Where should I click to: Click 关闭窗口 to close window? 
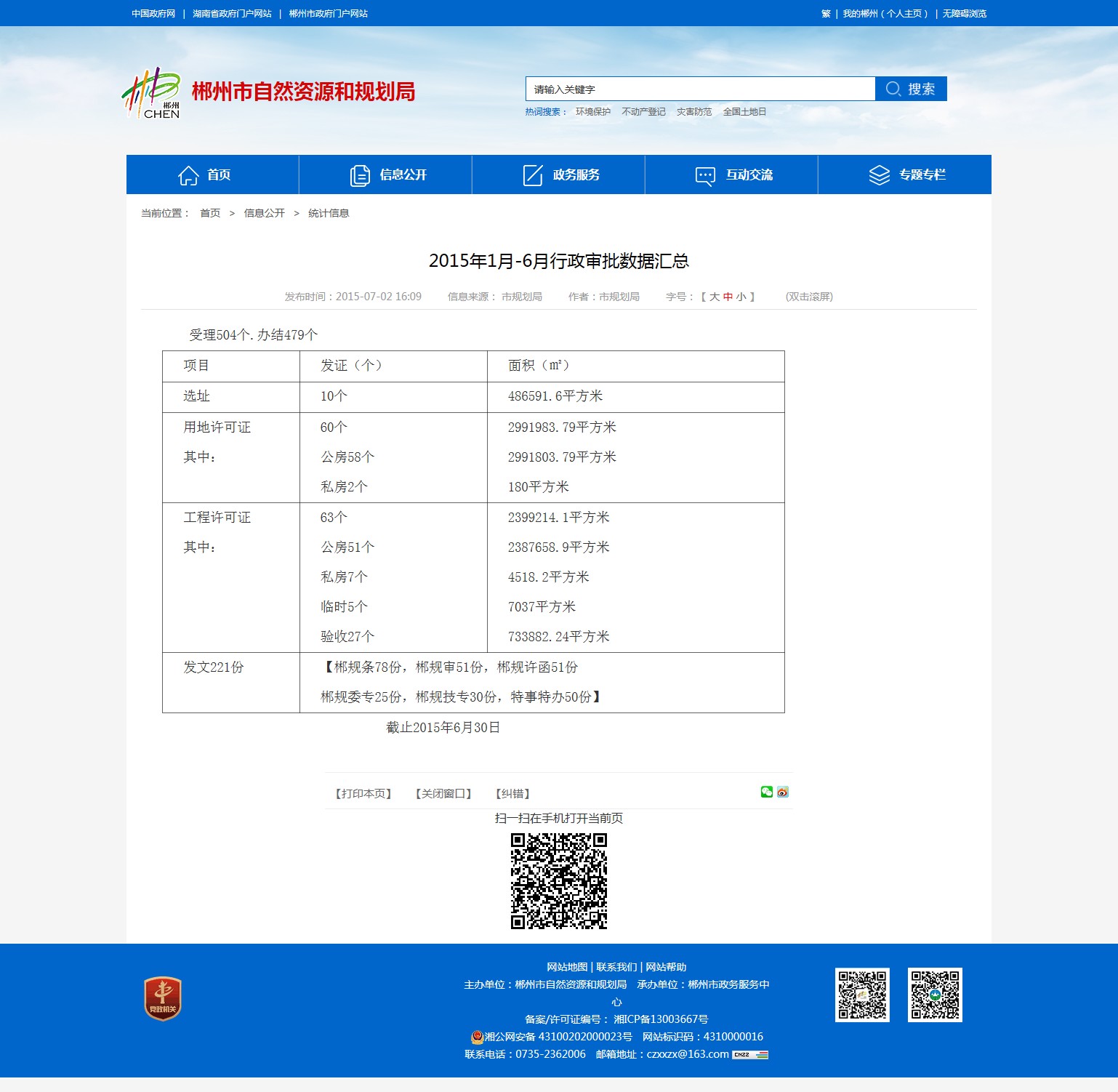[x=443, y=794]
